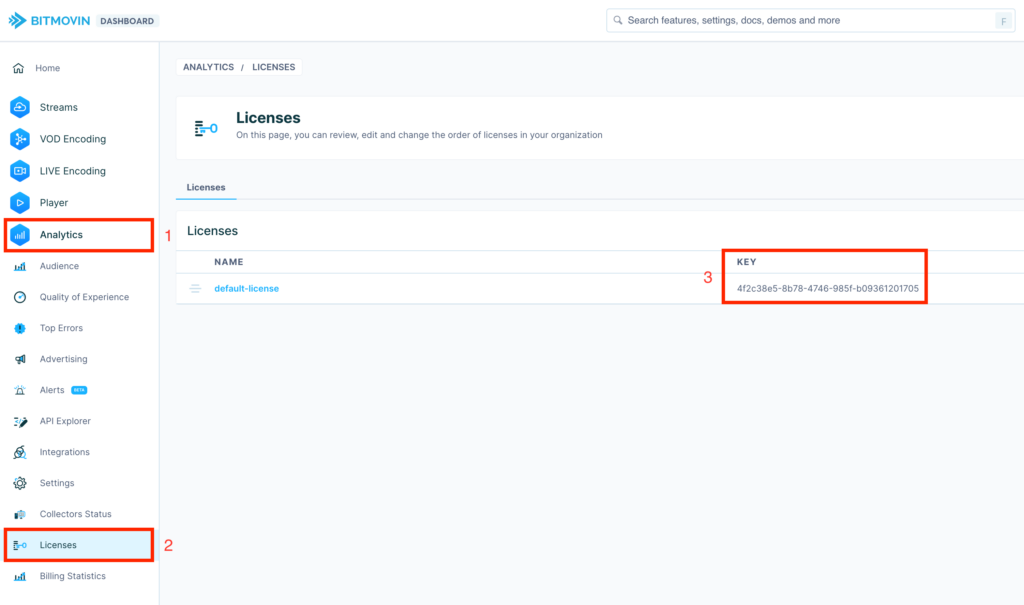Click the DASHBOARD badge
The height and width of the screenshot is (605, 1024).
(x=127, y=21)
